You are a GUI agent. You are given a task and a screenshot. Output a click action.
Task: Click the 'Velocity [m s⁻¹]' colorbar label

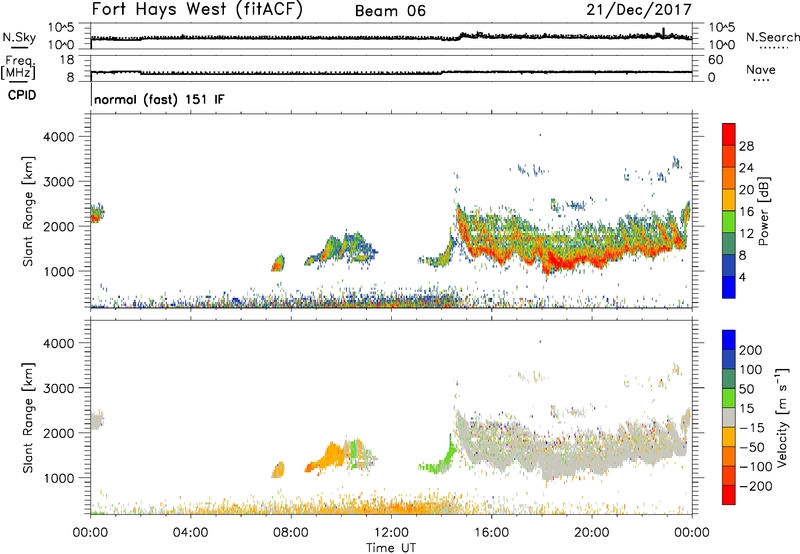(782, 417)
